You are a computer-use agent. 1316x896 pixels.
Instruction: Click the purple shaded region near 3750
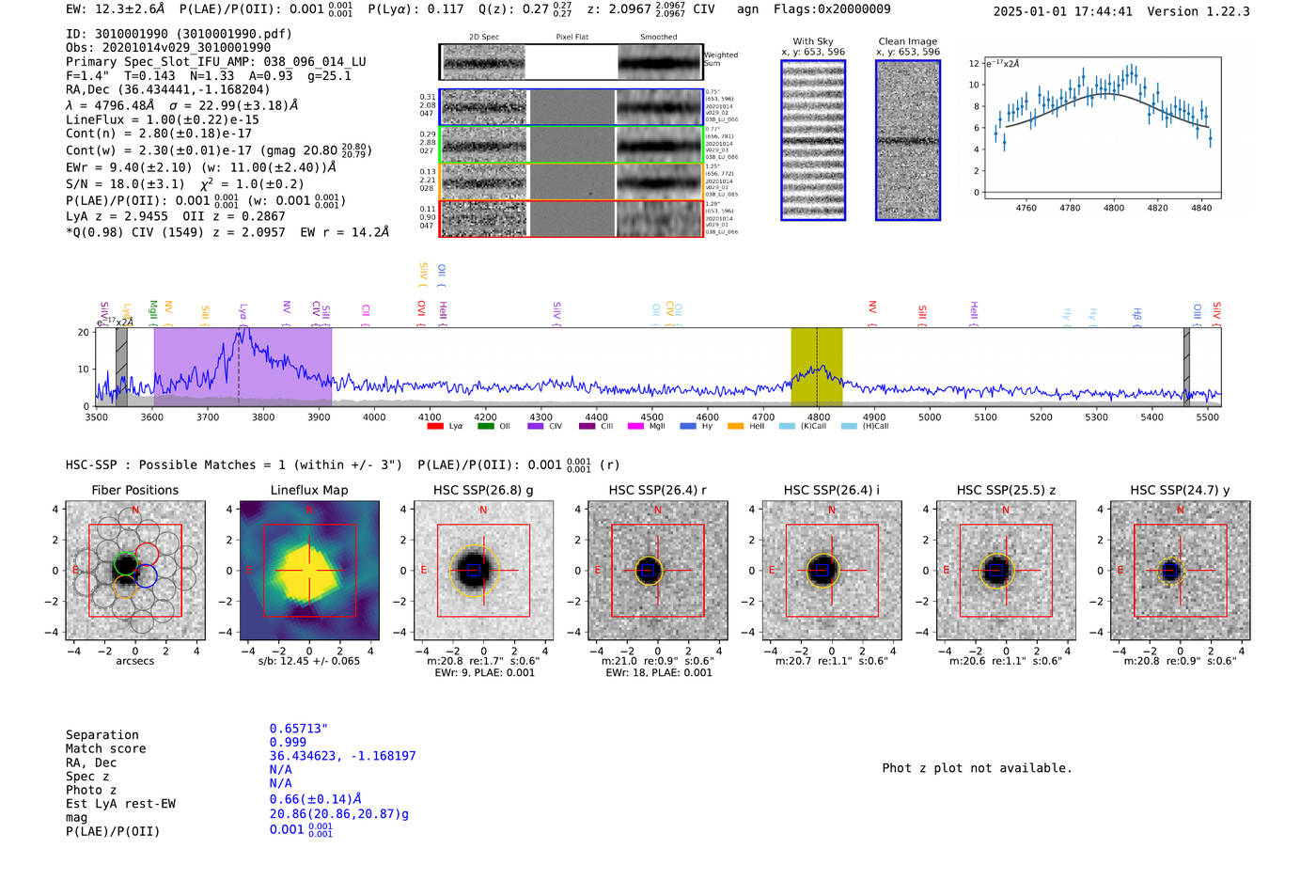pos(243,367)
